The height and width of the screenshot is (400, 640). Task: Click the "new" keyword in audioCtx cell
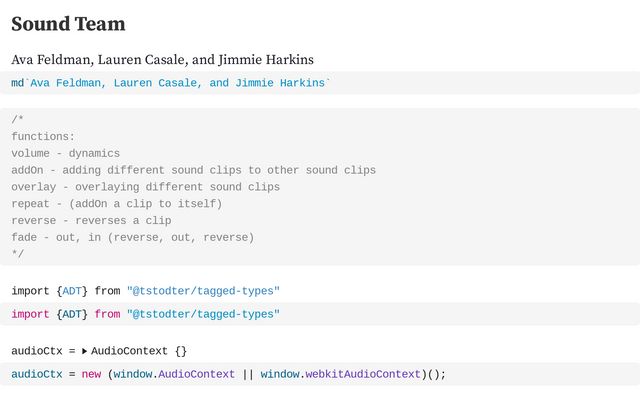point(92,374)
